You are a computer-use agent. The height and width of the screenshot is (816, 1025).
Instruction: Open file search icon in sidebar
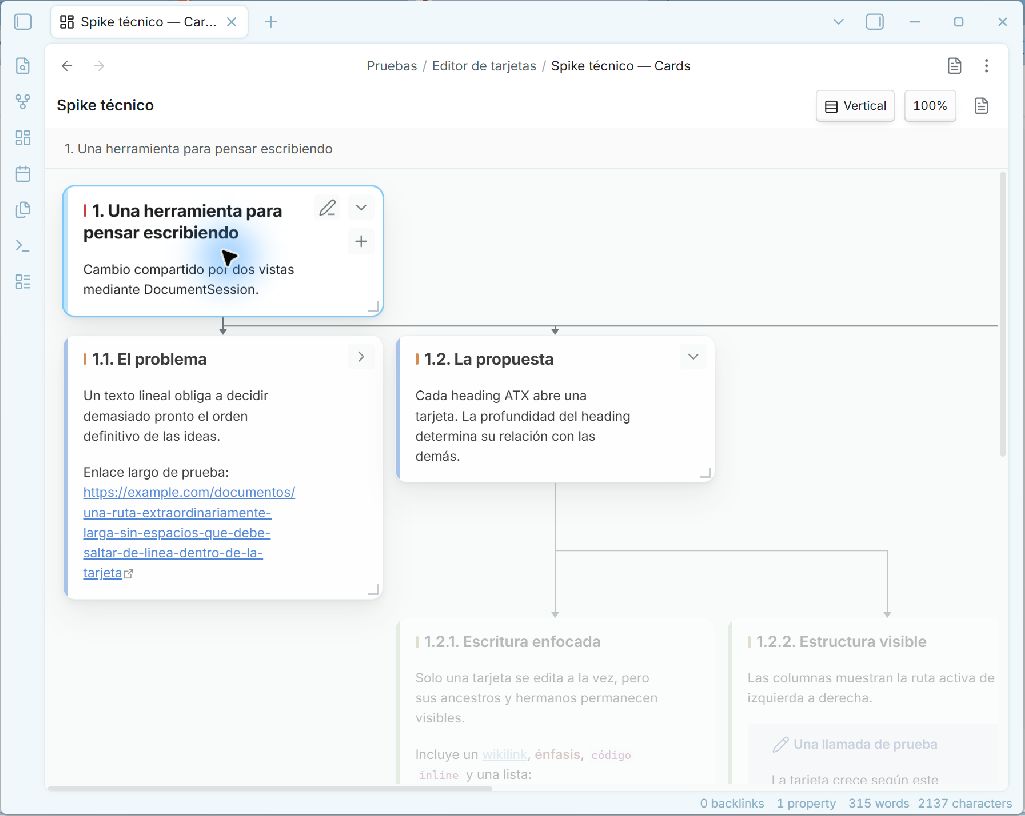(x=23, y=65)
